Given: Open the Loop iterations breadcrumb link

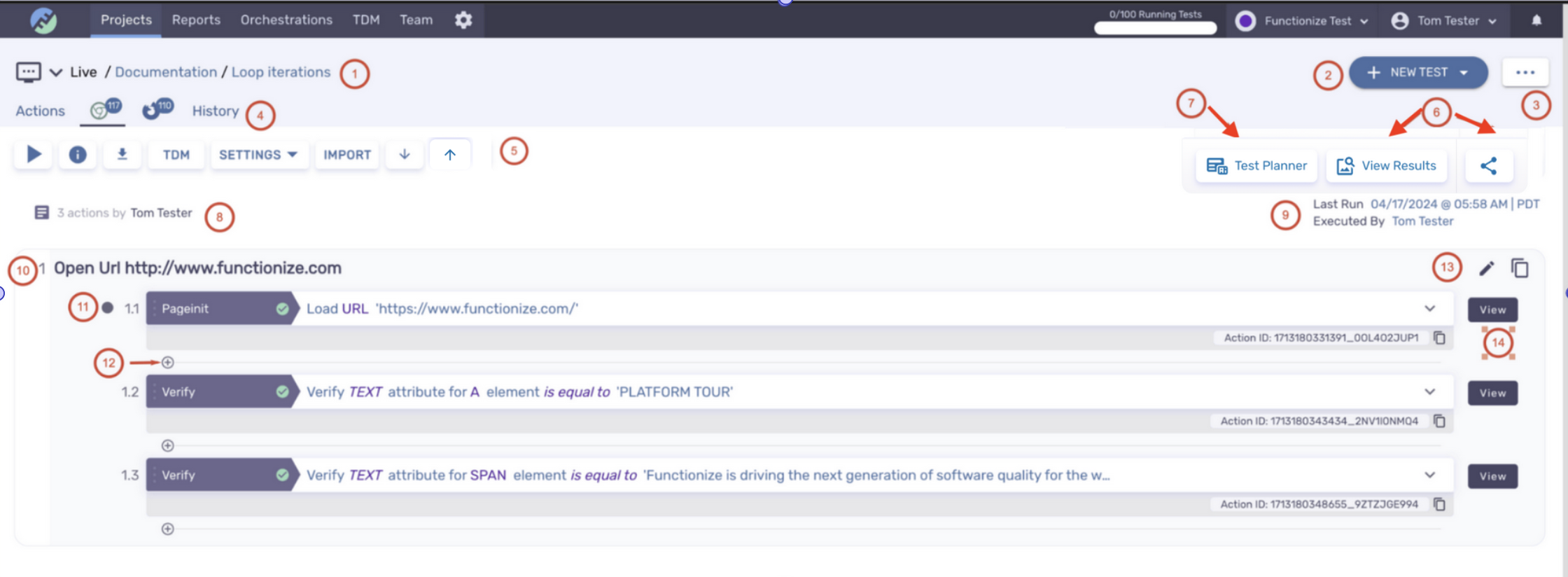Looking at the screenshot, I should point(281,72).
